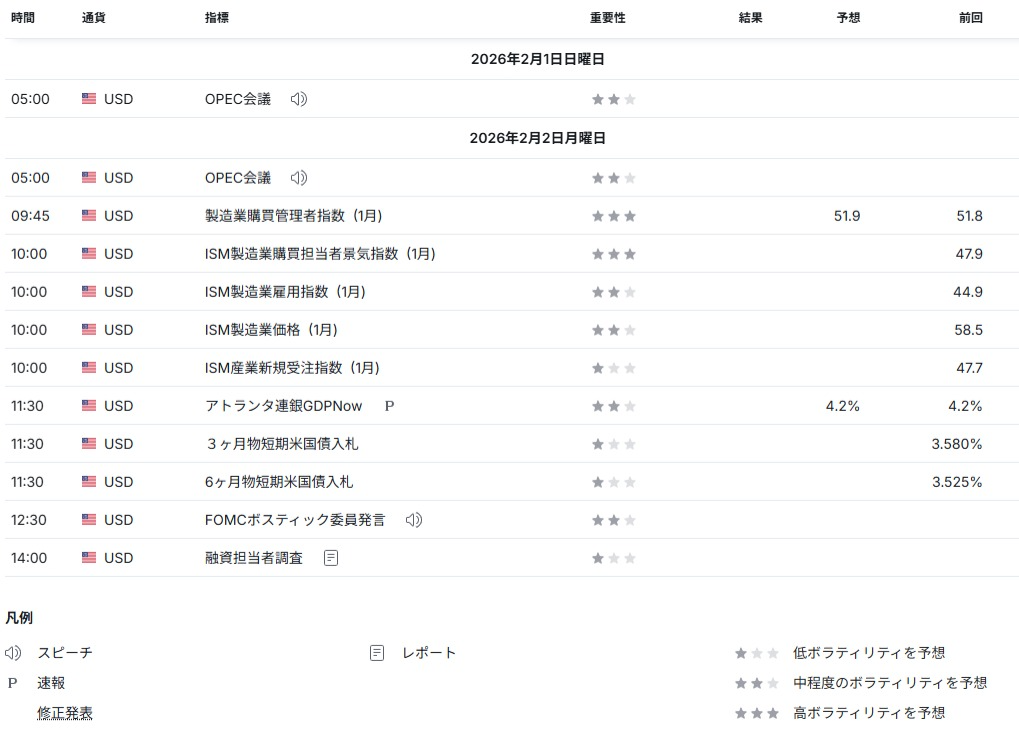1019x743 pixels.
Task: Click the 時間 column header
Action: pyautogui.click(x=23, y=18)
